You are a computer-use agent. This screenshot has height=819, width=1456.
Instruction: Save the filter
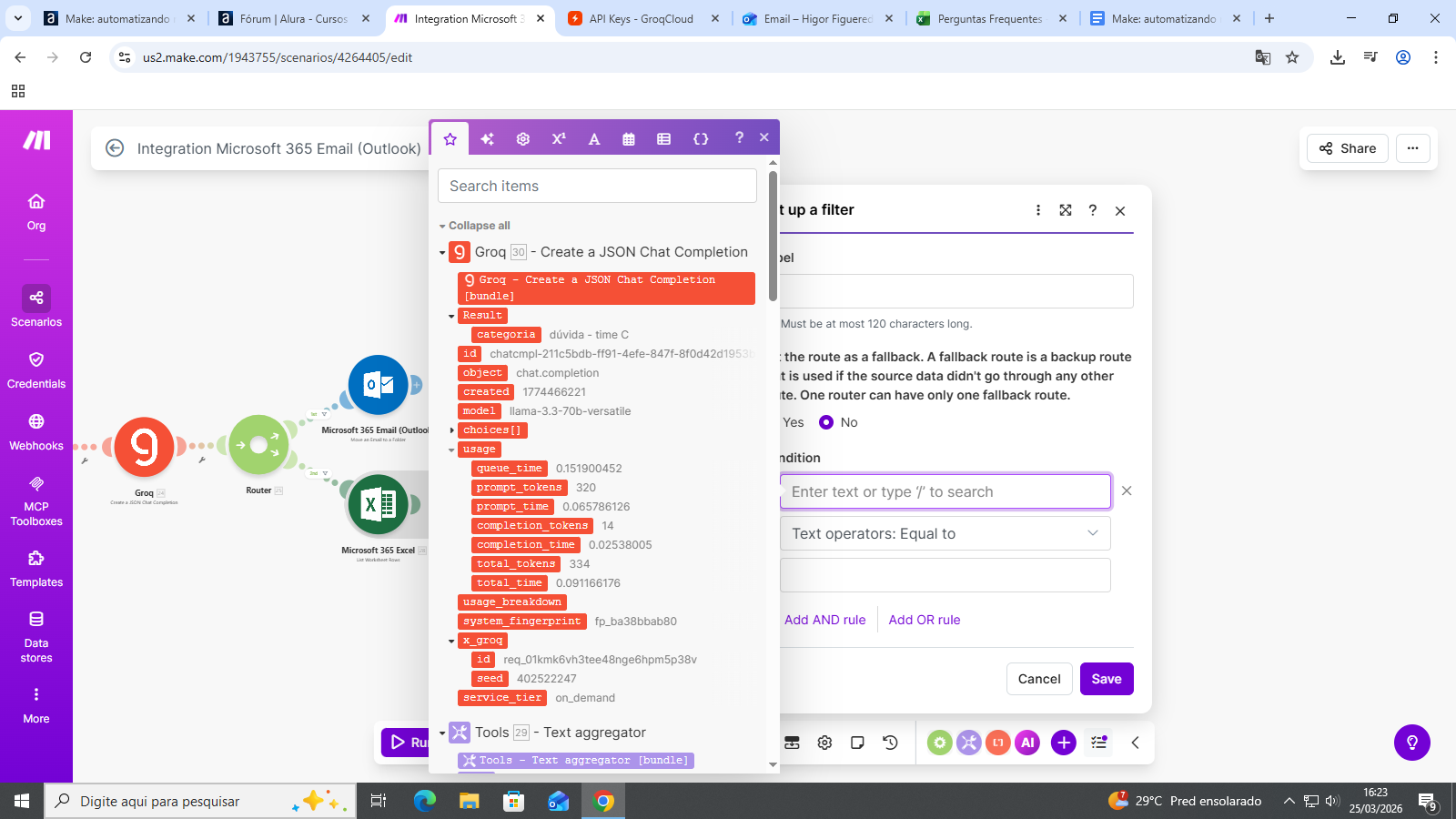point(1107,679)
